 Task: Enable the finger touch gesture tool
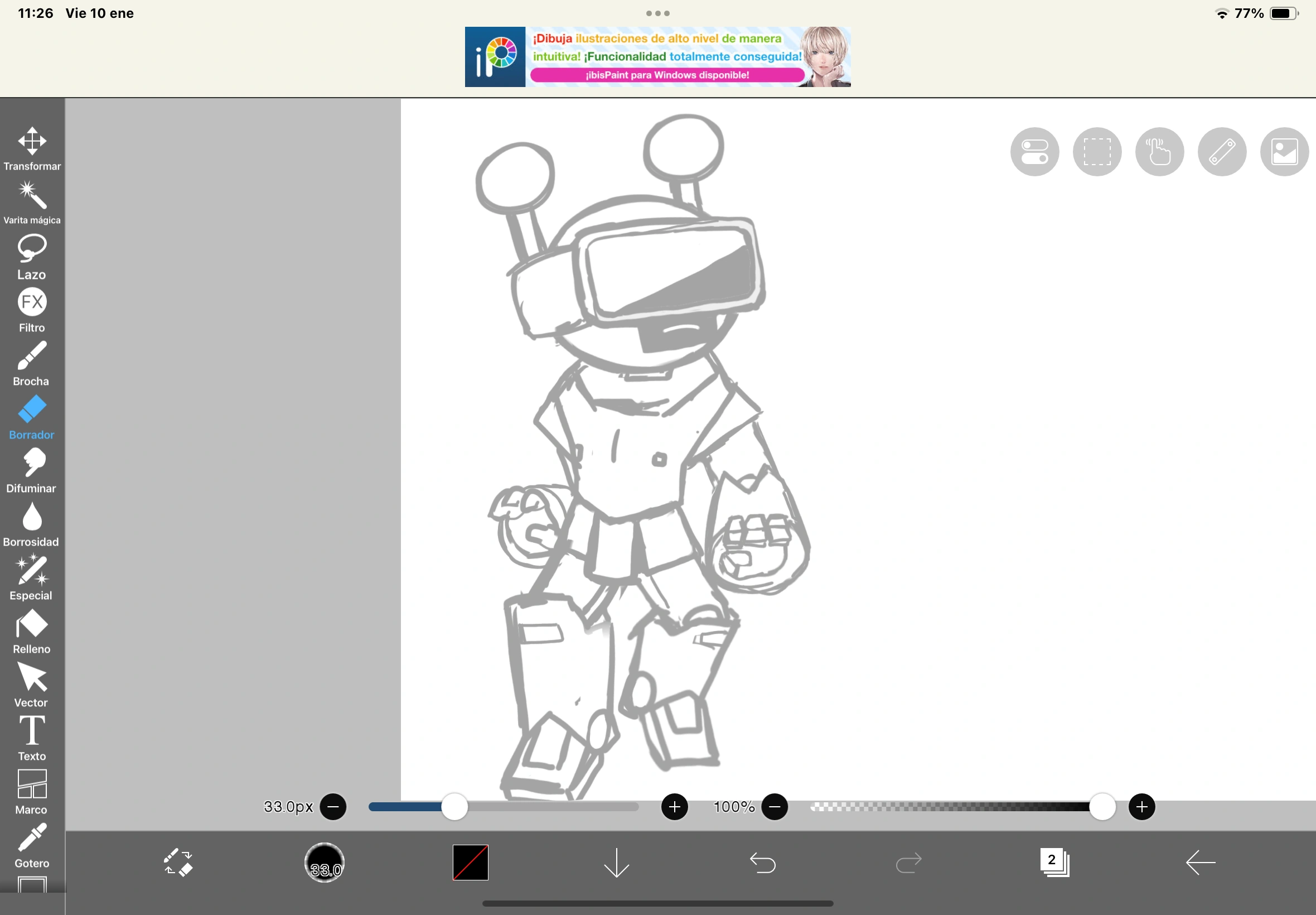[x=1158, y=151]
